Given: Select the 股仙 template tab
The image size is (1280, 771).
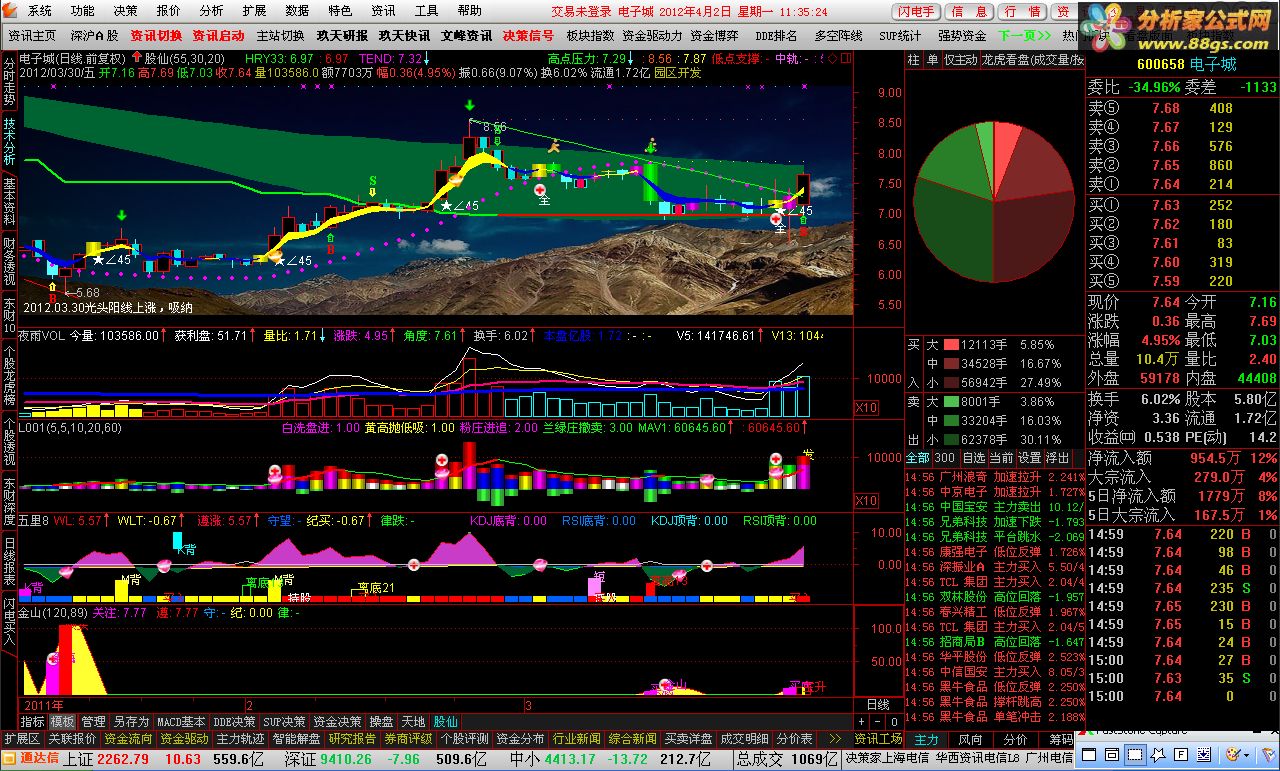Looking at the screenshot, I should coord(445,721).
